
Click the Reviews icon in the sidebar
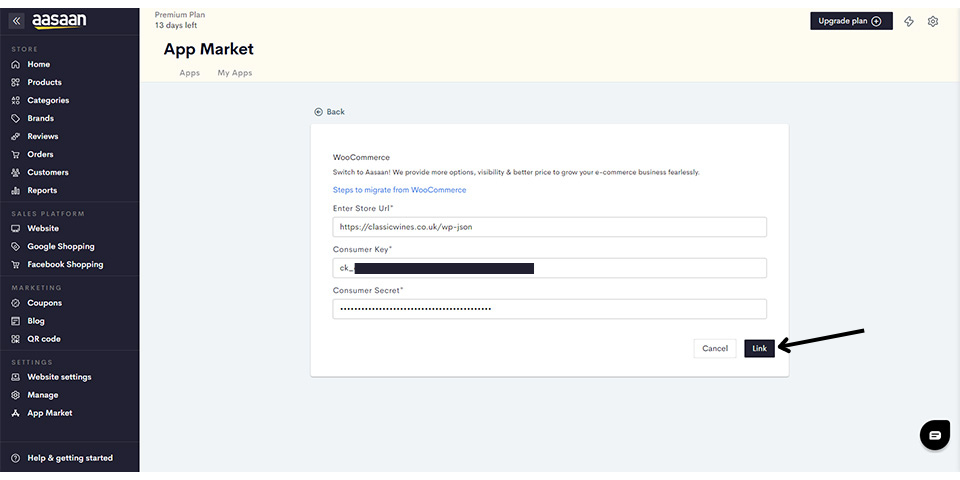(x=16, y=137)
